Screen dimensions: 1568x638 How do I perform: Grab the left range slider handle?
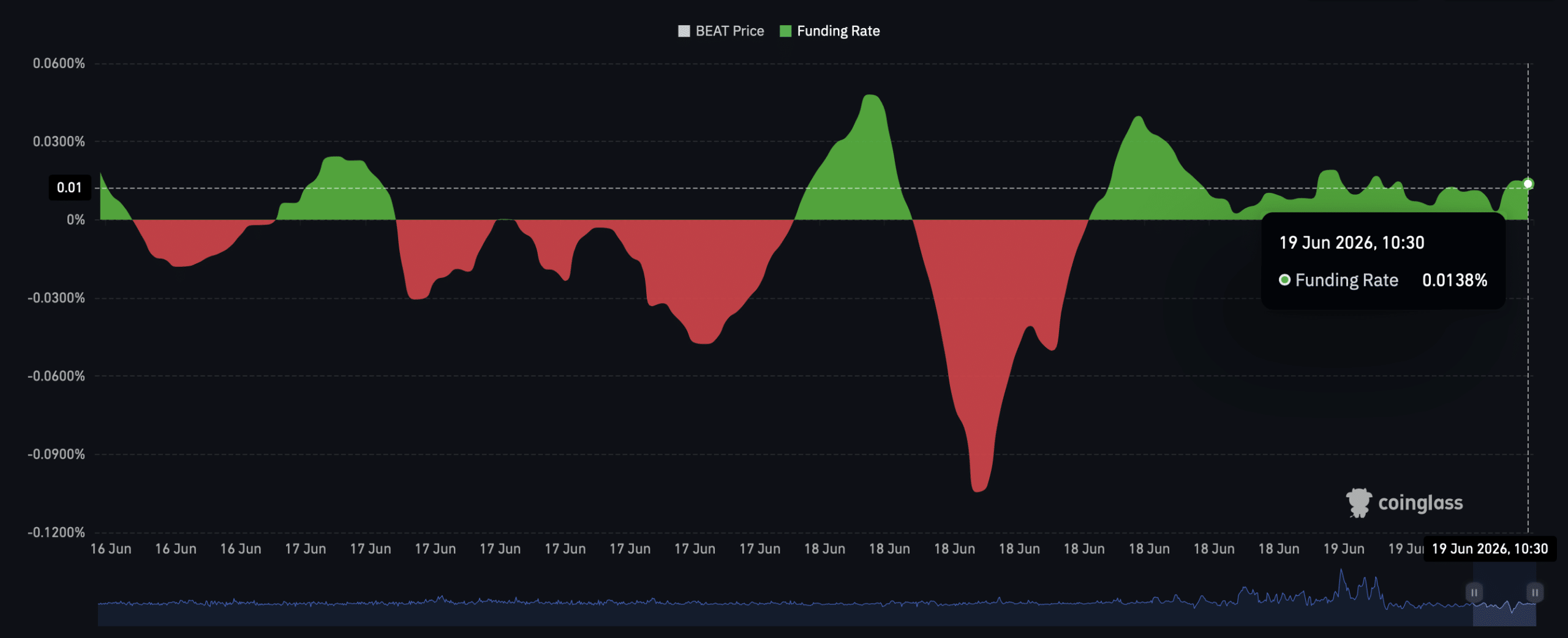(x=1474, y=592)
